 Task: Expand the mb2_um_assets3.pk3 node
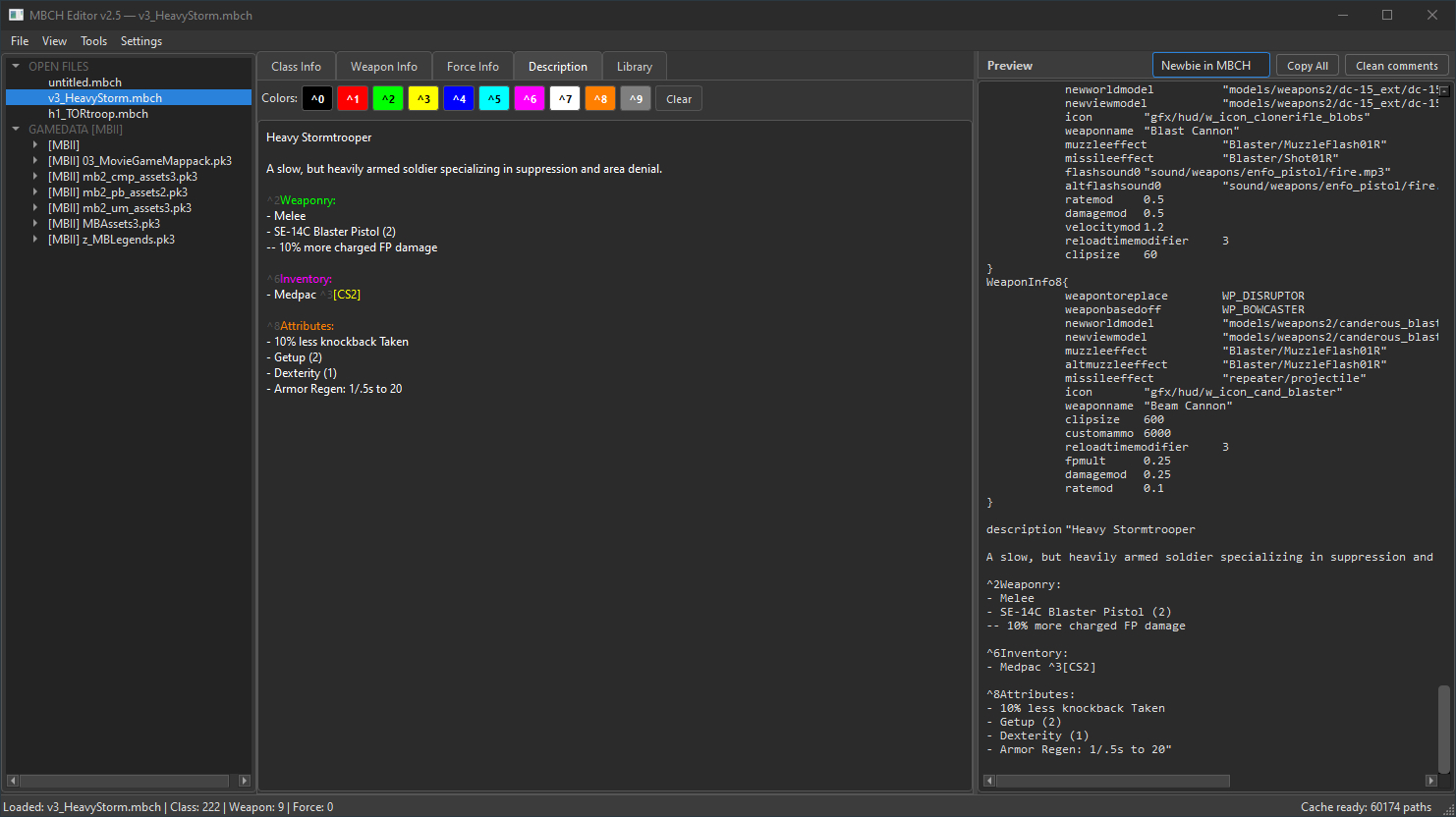pyautogui.click(x=35, y=208)
